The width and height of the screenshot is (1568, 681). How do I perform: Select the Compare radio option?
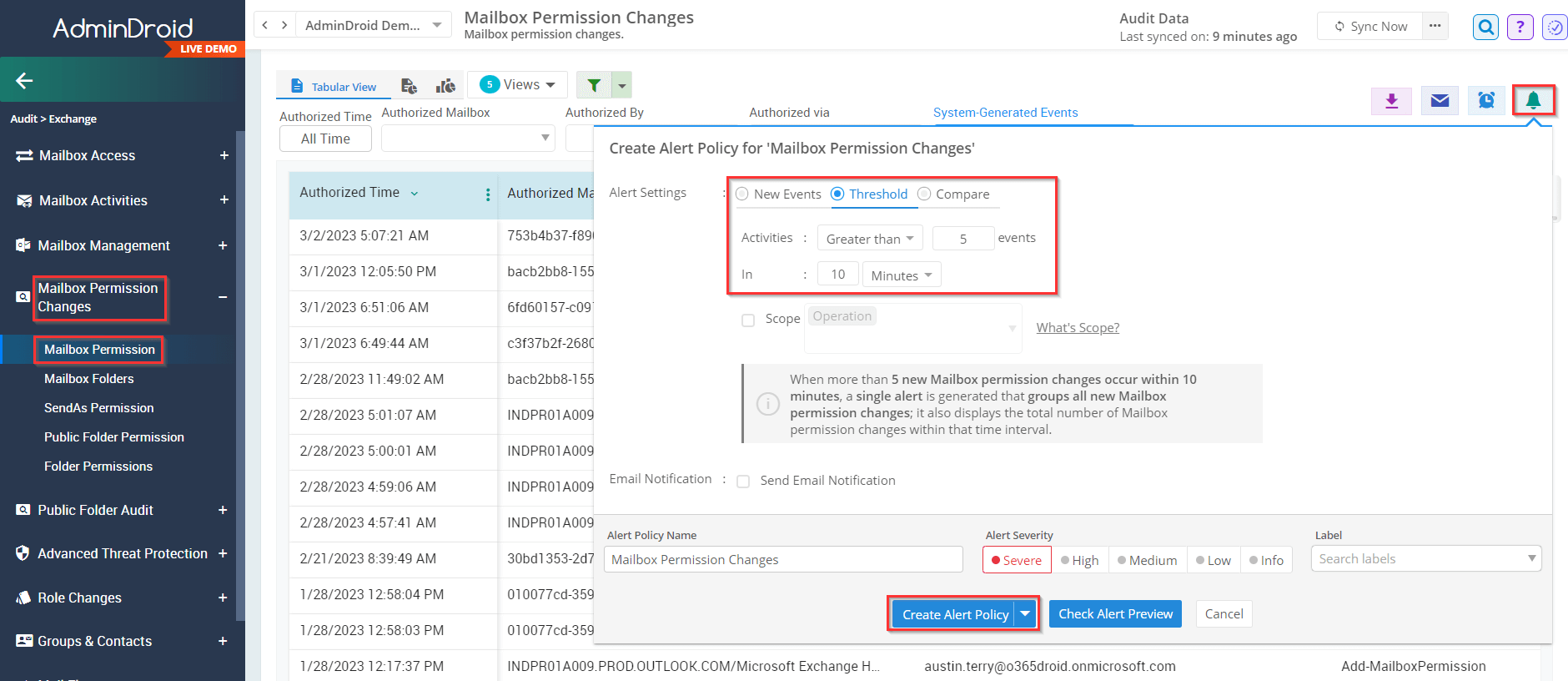click(924, 194)
